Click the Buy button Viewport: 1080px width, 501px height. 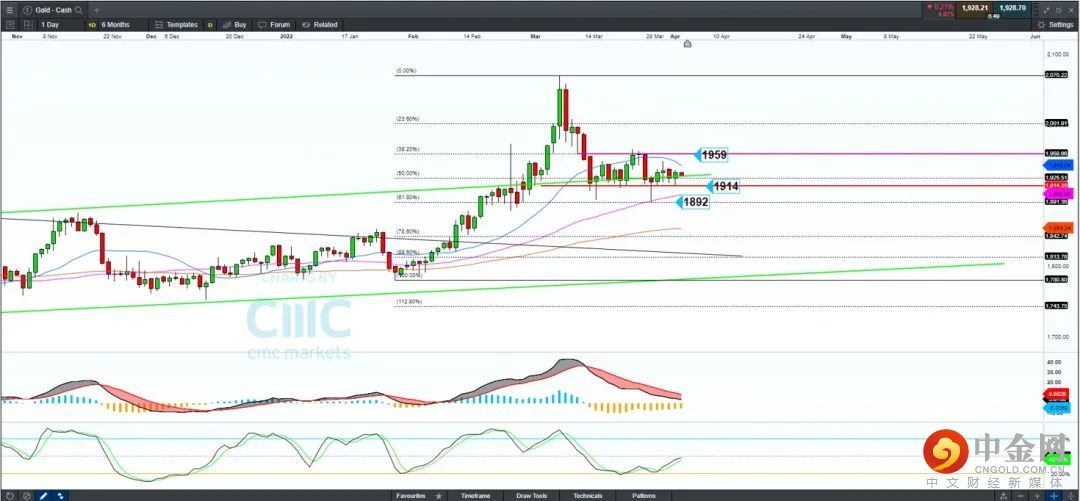click(x=234, y=25)
